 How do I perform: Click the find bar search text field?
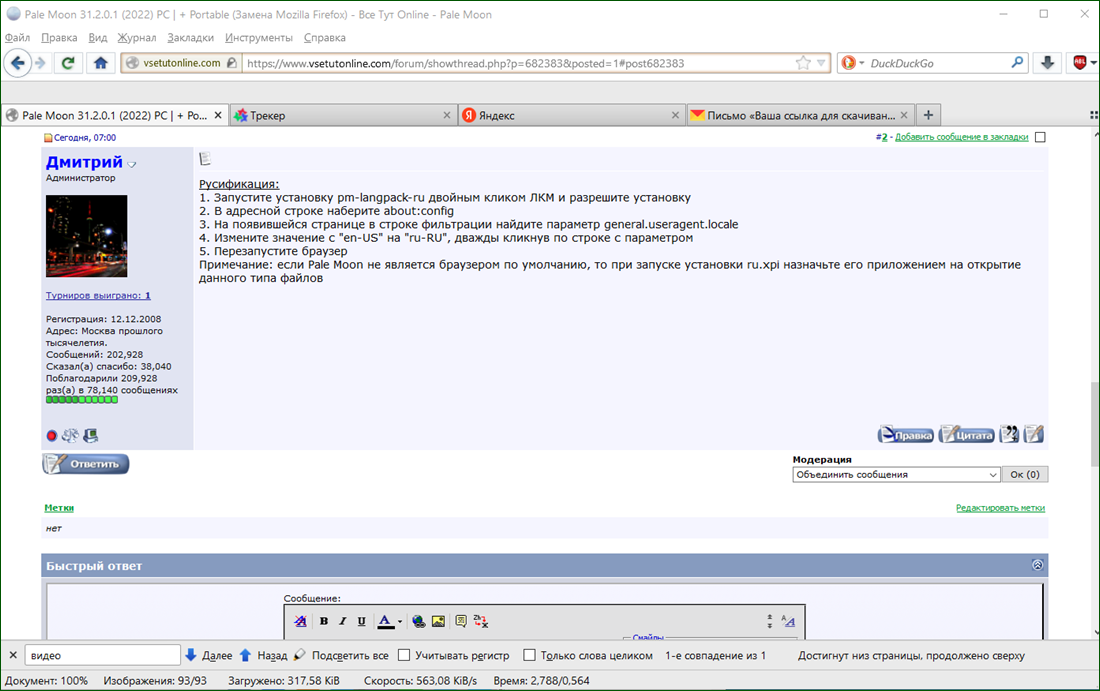click(x=102, y=655)
